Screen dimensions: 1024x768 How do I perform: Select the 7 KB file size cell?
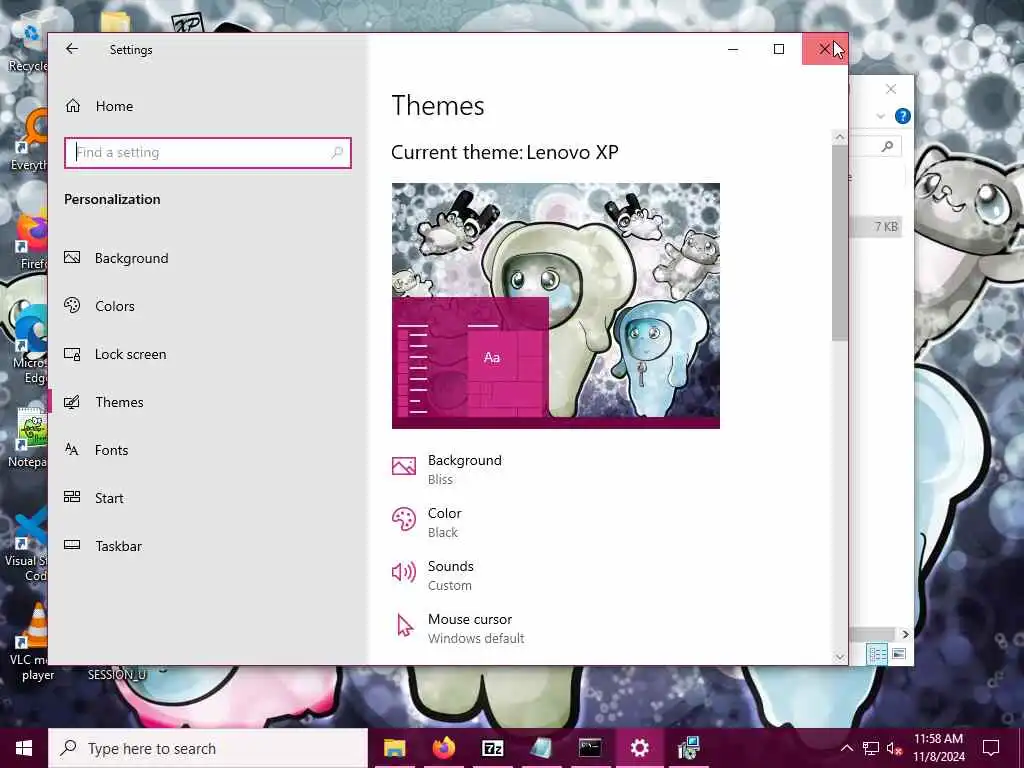pos(886,227)
